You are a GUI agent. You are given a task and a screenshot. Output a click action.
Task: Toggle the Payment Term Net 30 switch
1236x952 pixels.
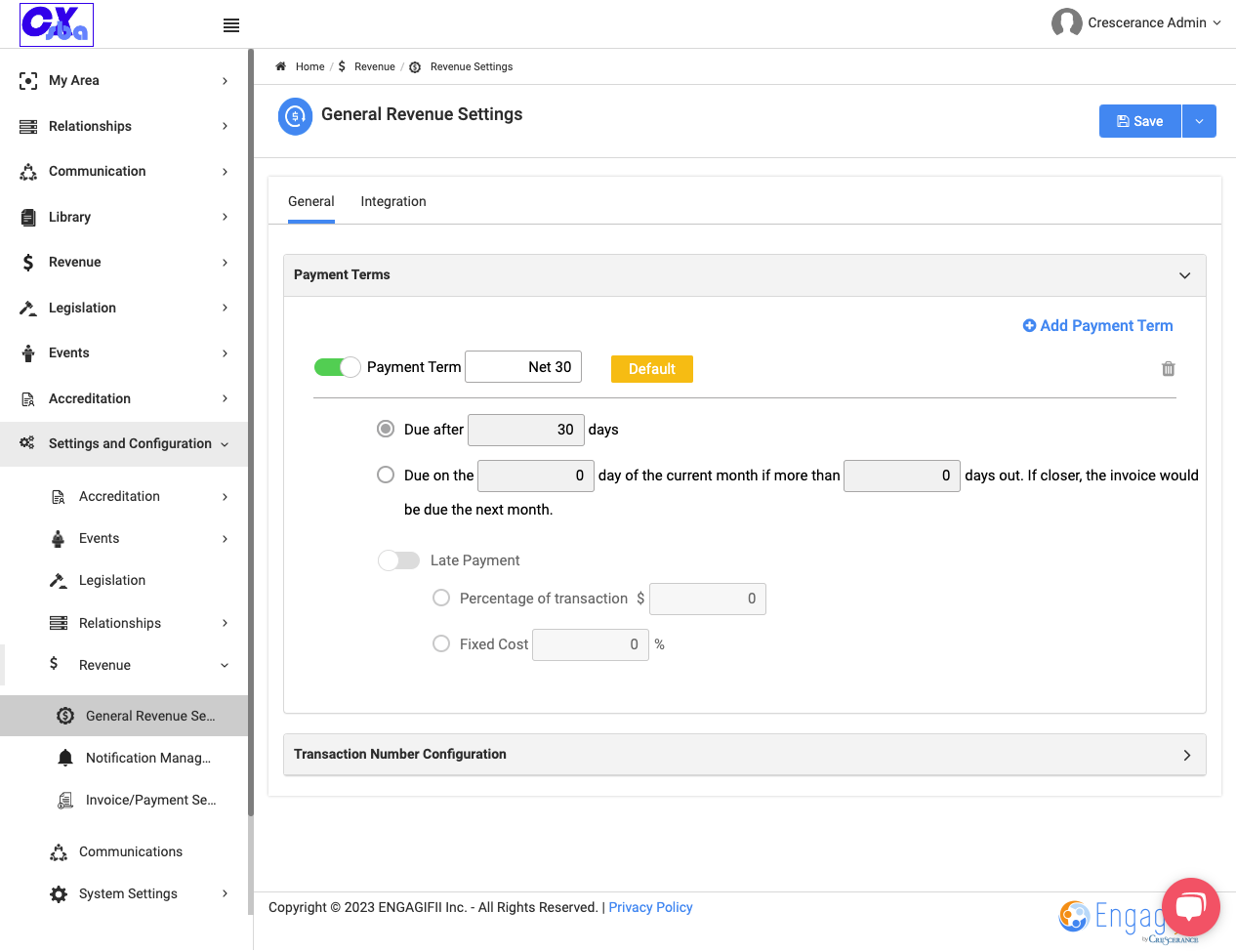point(338,367)
